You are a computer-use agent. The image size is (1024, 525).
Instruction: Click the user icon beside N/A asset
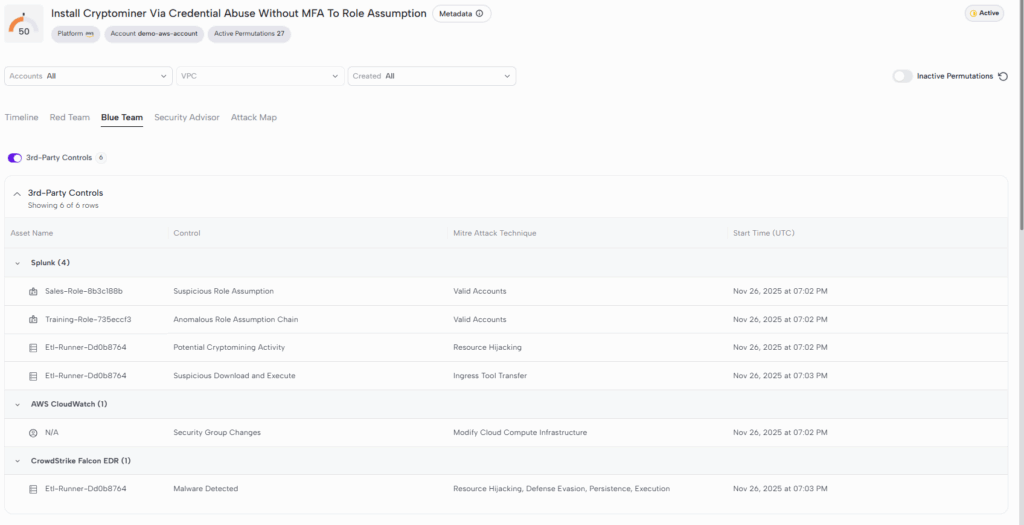click(x=33, y=432)
